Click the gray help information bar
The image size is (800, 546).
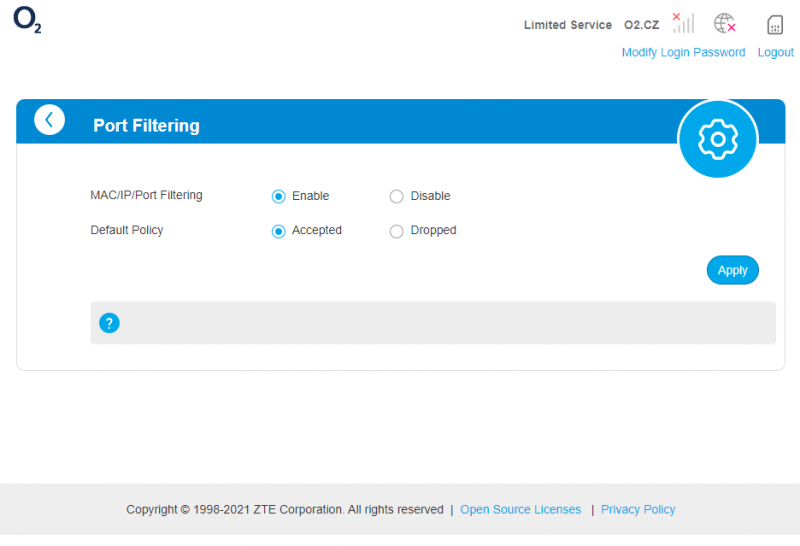(433, 323)
